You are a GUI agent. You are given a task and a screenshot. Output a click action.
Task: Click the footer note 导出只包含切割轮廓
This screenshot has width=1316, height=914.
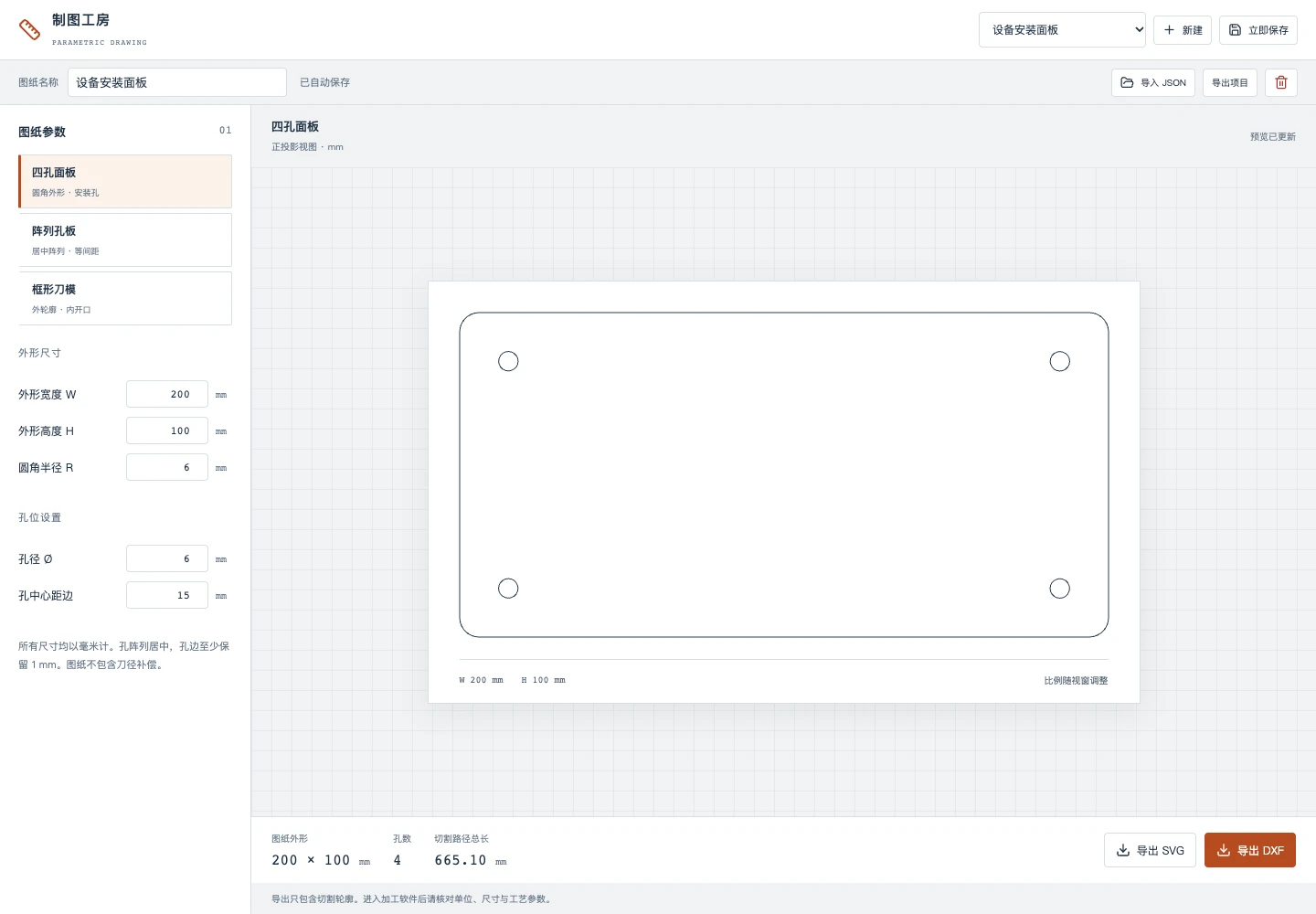[413, 898]
